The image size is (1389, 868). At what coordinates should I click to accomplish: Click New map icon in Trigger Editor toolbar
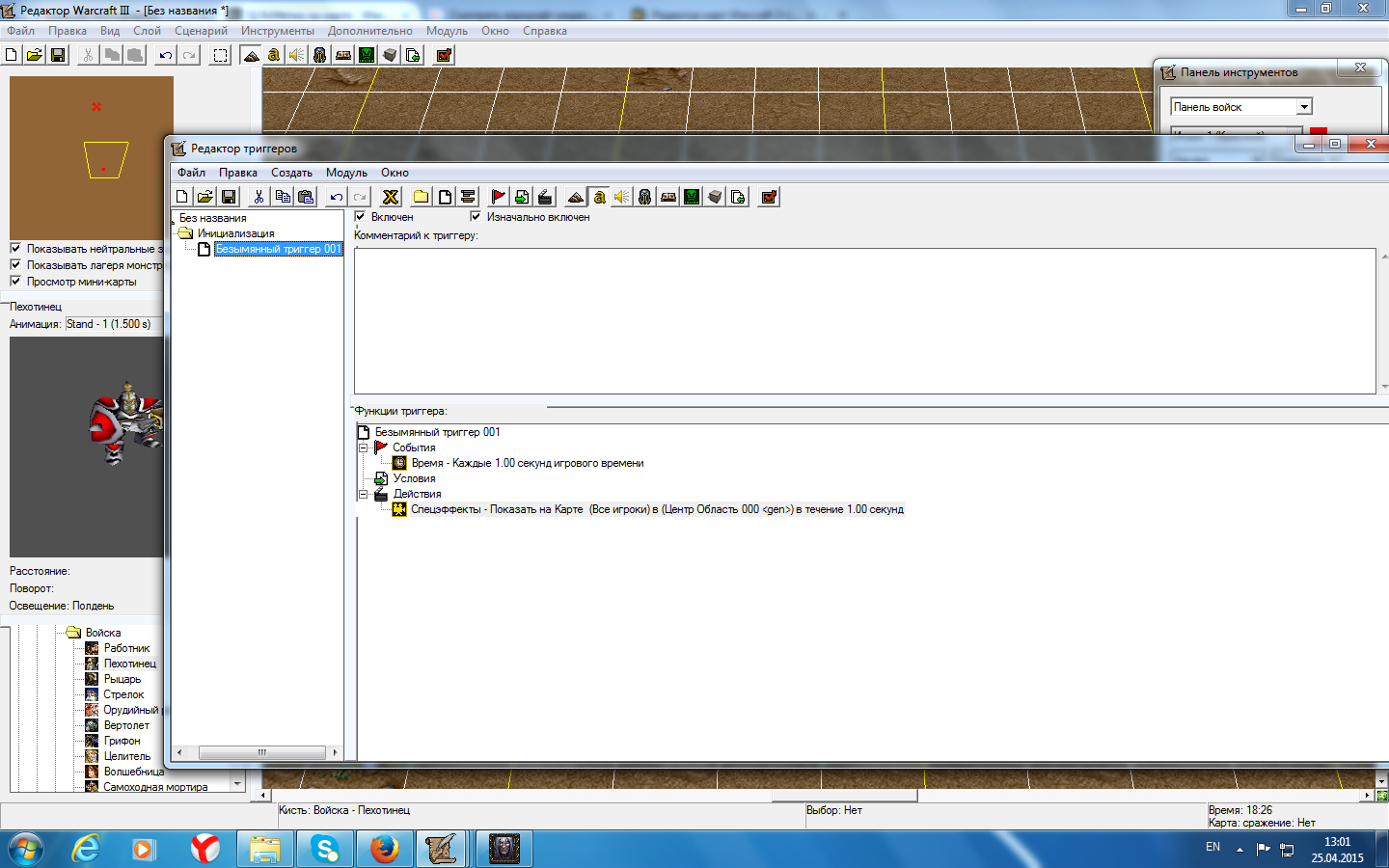182,197
